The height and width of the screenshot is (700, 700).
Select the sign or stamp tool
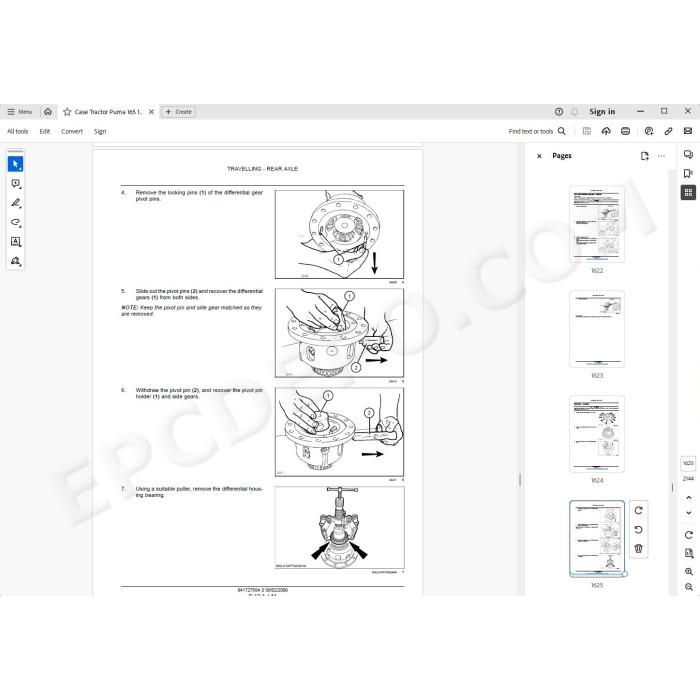click(x=16, y=261)
